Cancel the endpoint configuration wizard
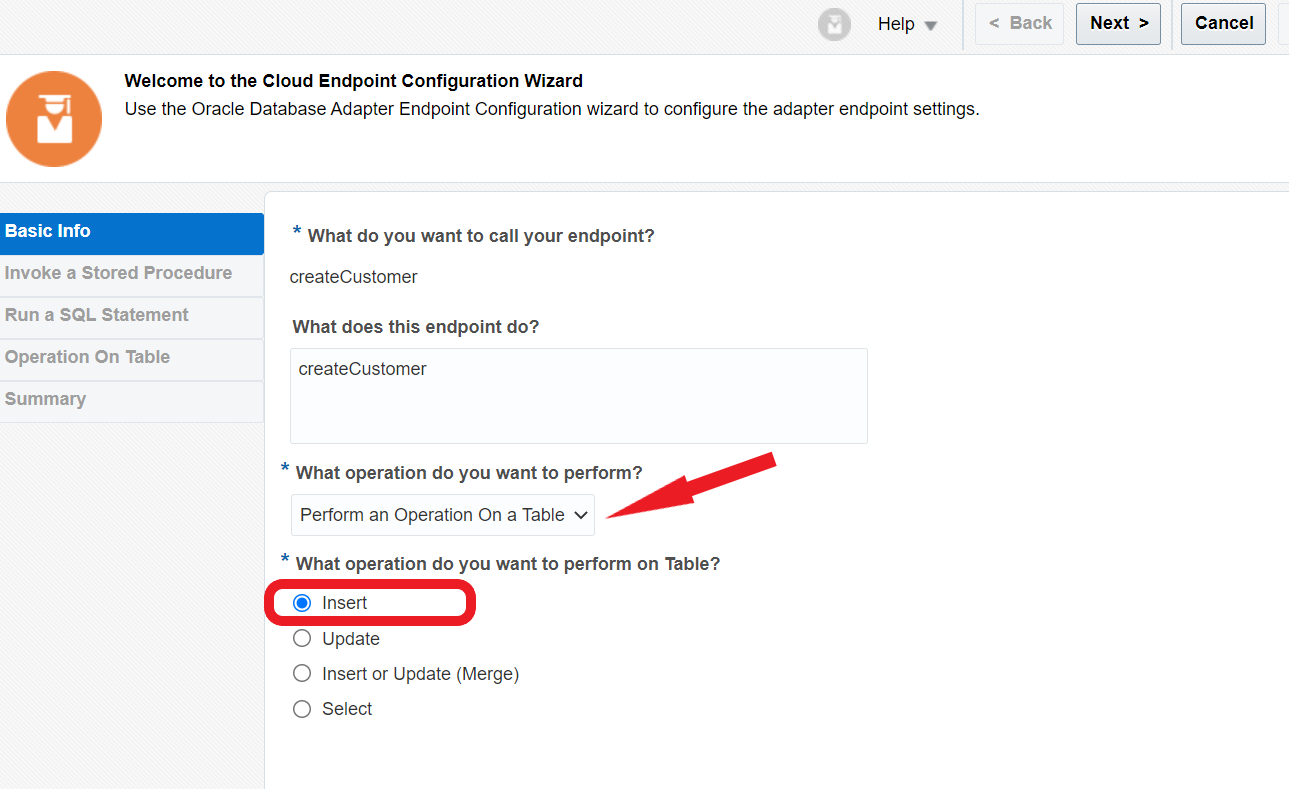Screen dimensions: 1289x789 [x=1223, y=24]
